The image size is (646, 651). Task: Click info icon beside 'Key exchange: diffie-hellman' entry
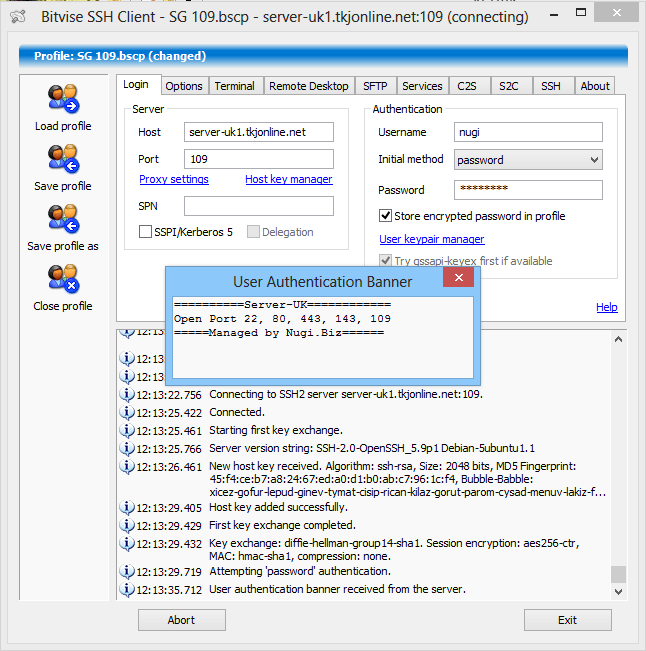(x=127, y=543)
